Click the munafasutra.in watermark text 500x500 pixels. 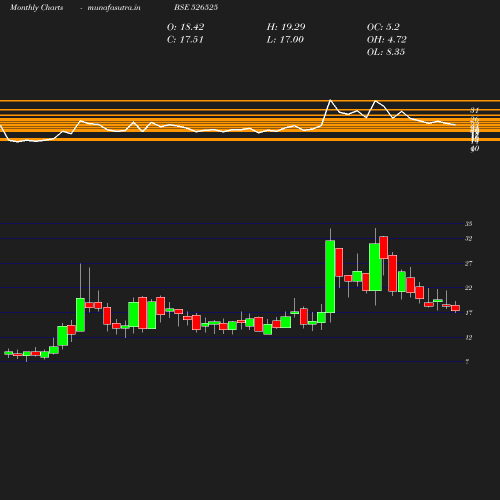(x=114, y=7)
